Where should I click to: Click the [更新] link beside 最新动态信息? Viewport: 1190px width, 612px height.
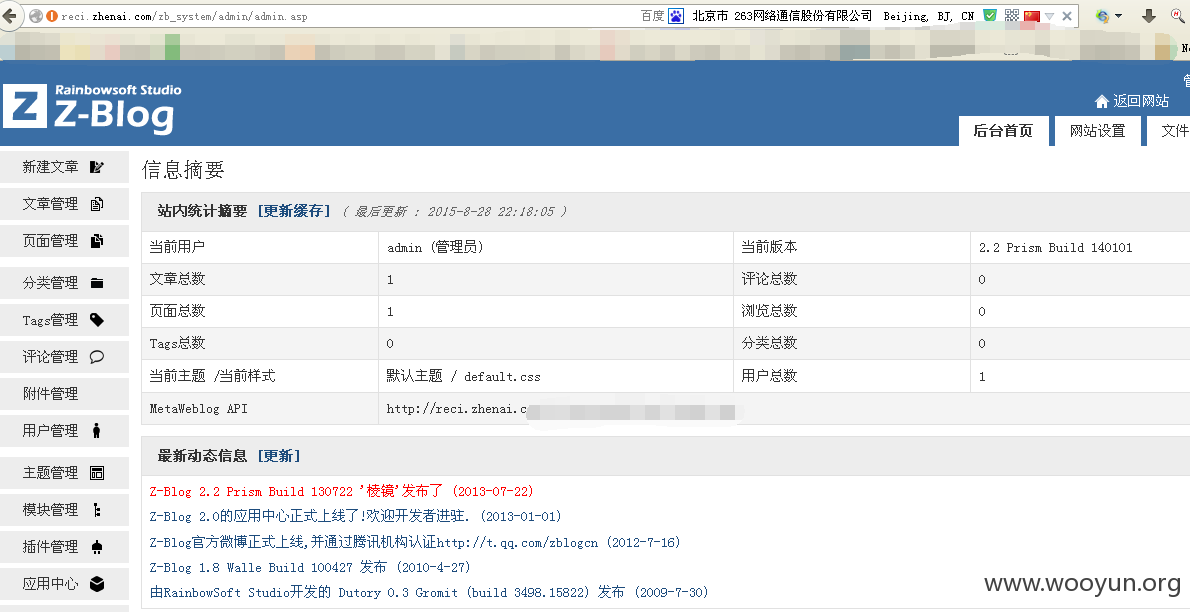[279, 456]
